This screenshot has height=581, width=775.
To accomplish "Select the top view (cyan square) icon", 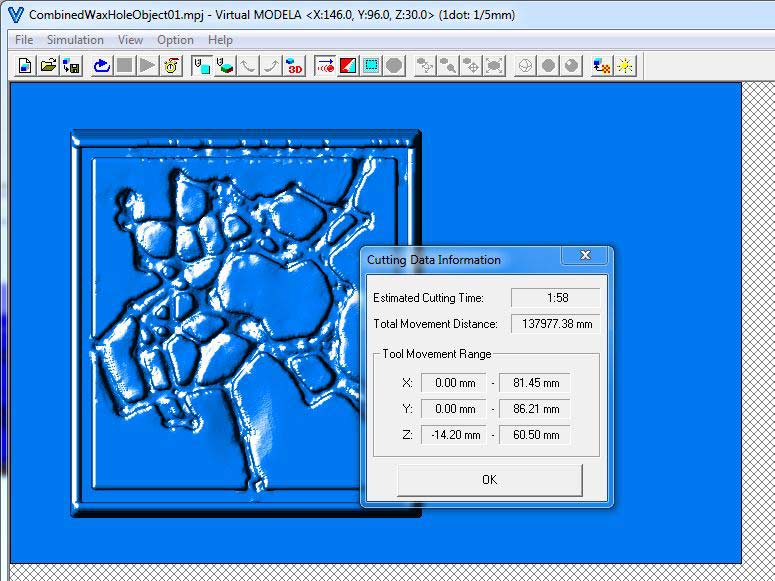I will pos(202,66).
